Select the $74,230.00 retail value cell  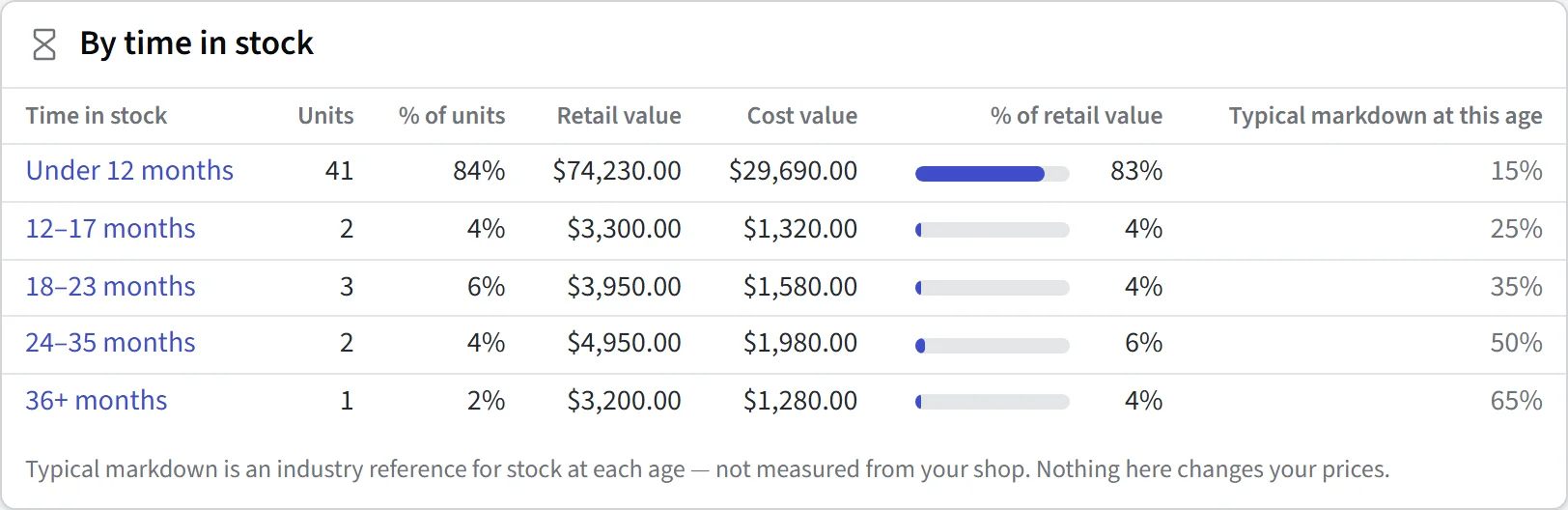(617, 171)
